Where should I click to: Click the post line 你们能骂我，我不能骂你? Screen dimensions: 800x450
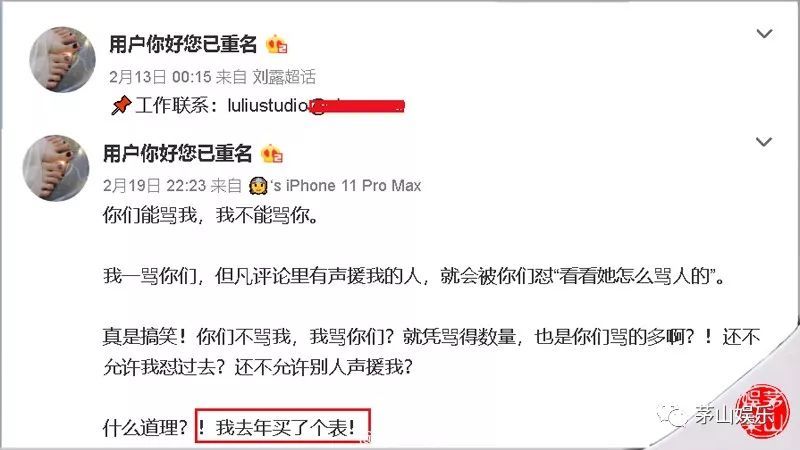point(211,215)
